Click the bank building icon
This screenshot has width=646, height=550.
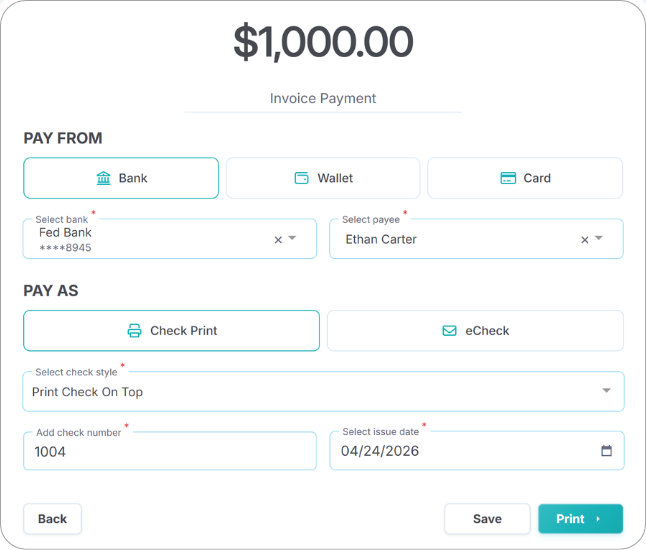tap(104, 178)
